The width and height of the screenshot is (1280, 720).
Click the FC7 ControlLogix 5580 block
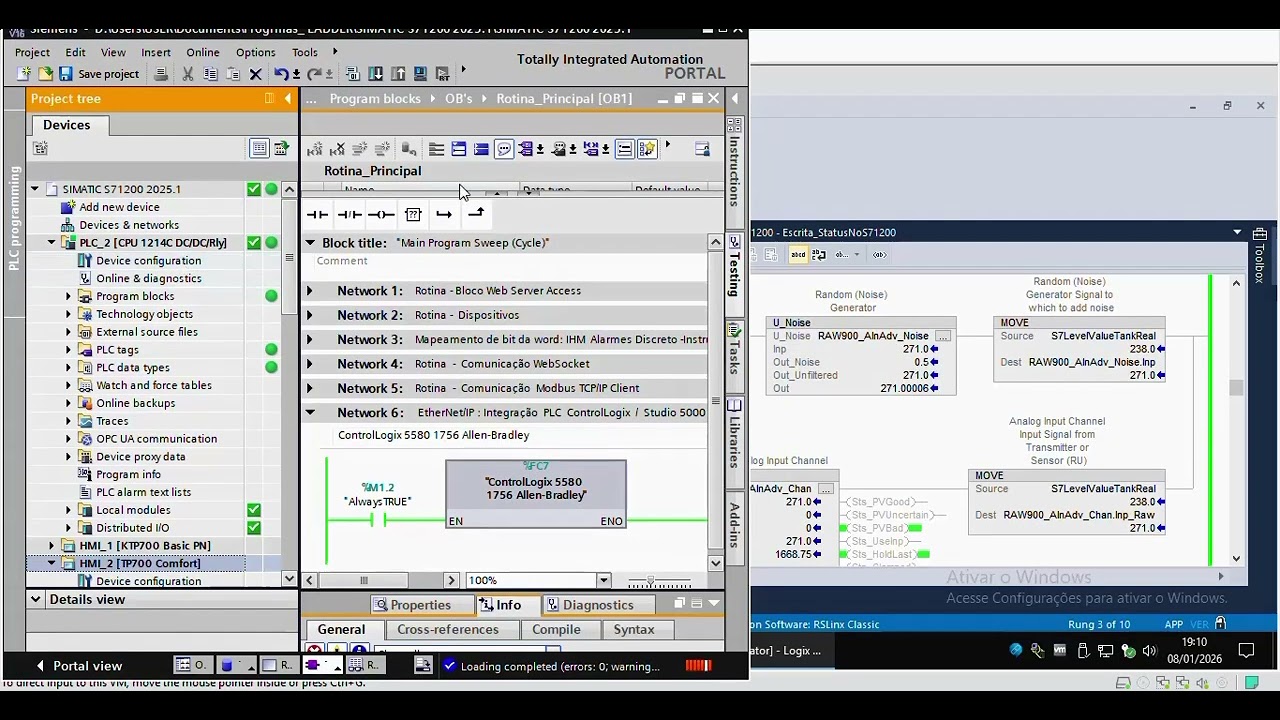536,494
